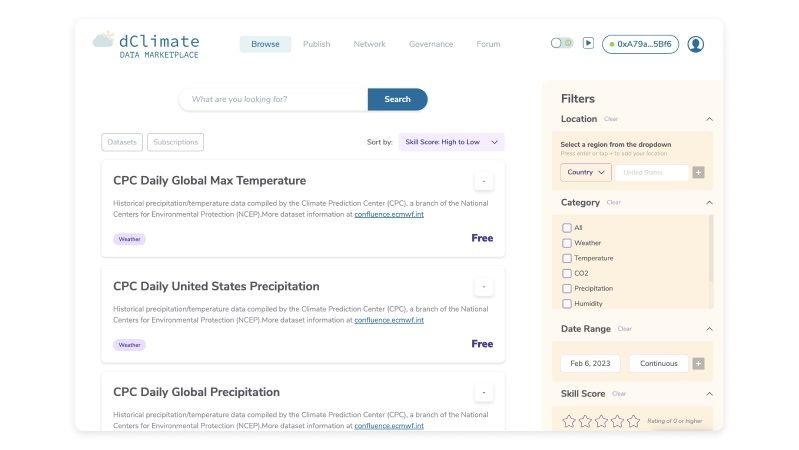Click the United States location input field

652,172
